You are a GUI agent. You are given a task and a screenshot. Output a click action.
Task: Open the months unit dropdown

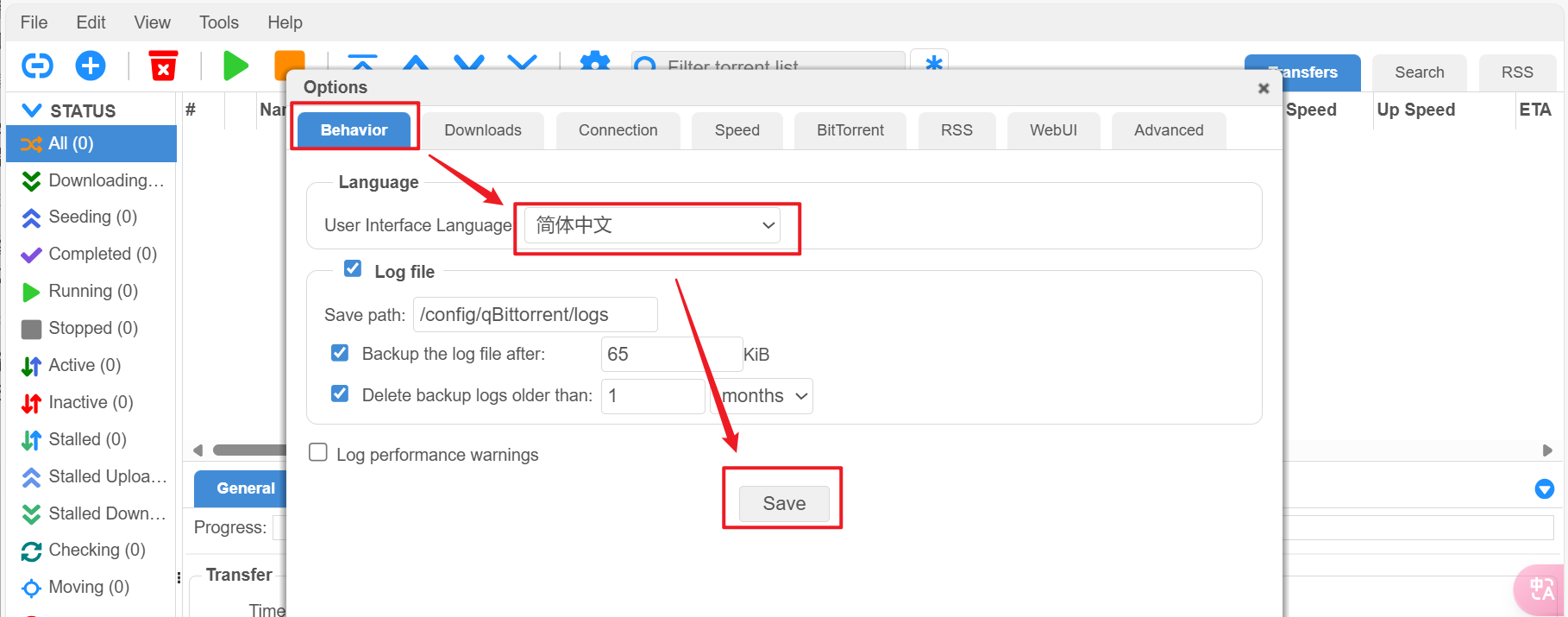(762, 396)
